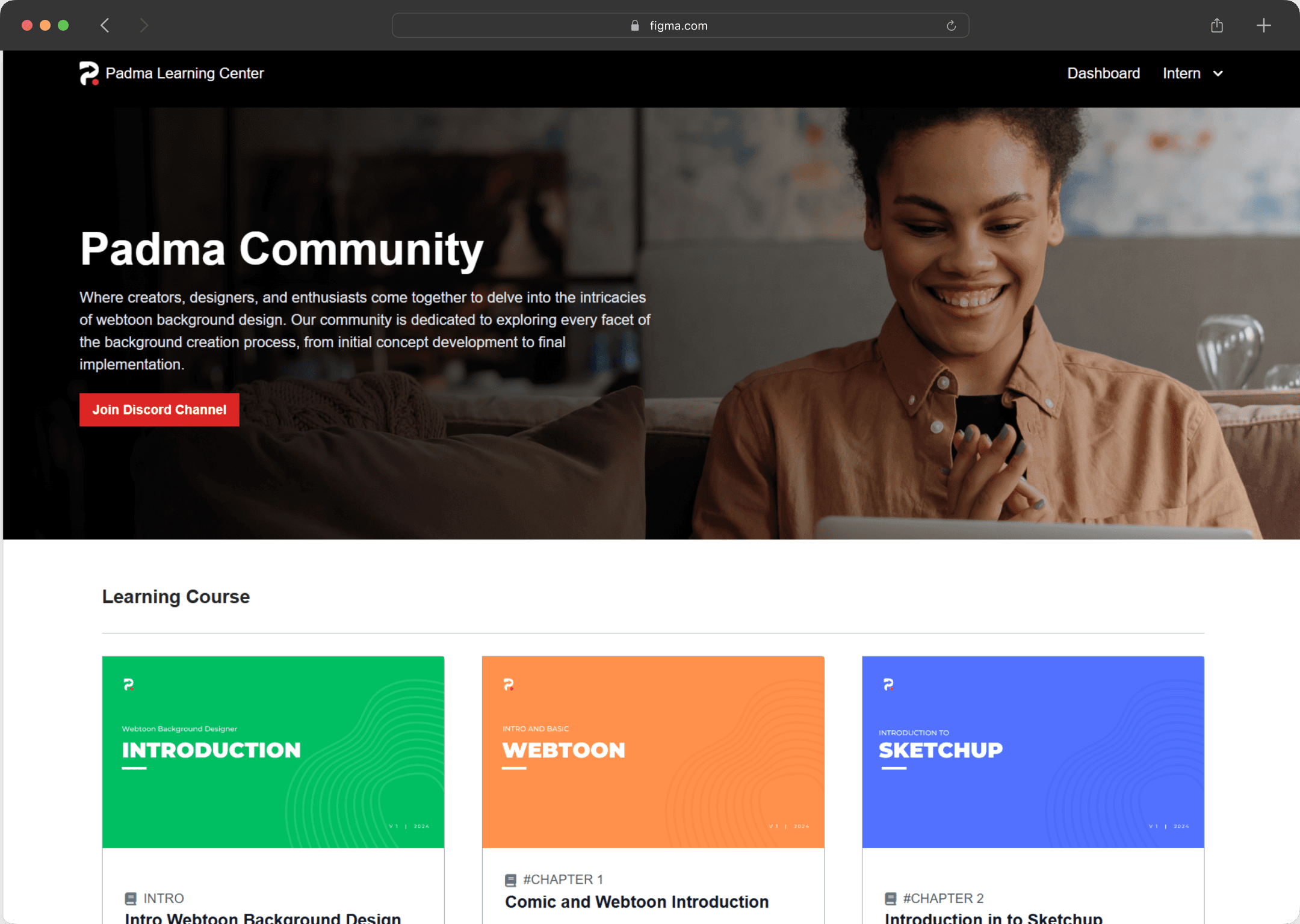Open the browser share icon
Screen dimensions: 1300x924
click(x=1217, y=25)
